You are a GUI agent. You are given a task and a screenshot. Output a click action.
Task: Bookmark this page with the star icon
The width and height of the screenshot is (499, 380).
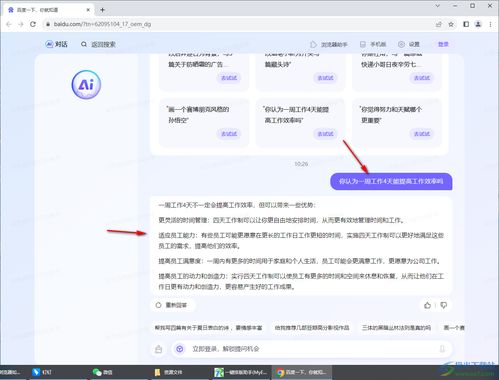click(451, 24)
